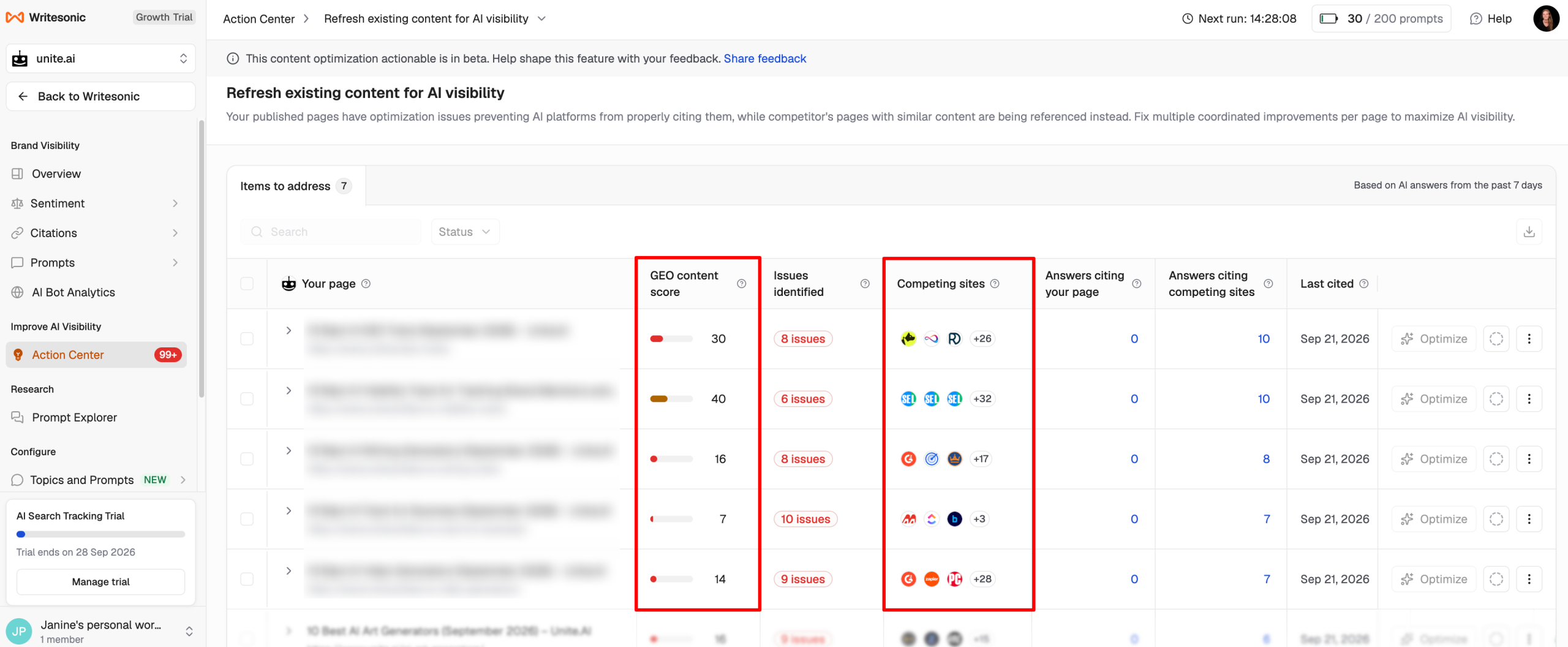The image size is (1568, 647).
Task: Open three-dot menu for the 14 score row
Action: [1529, 579]
